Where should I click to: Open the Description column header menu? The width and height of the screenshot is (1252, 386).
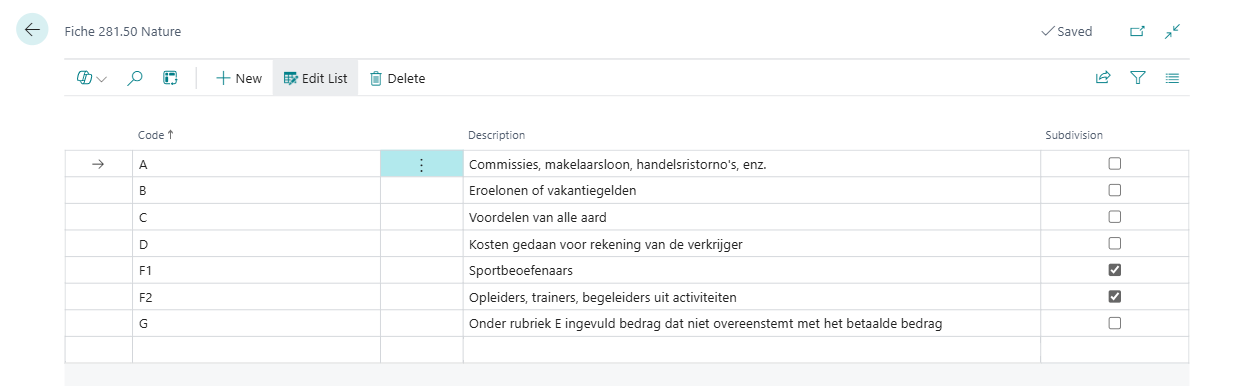[497, 135]
